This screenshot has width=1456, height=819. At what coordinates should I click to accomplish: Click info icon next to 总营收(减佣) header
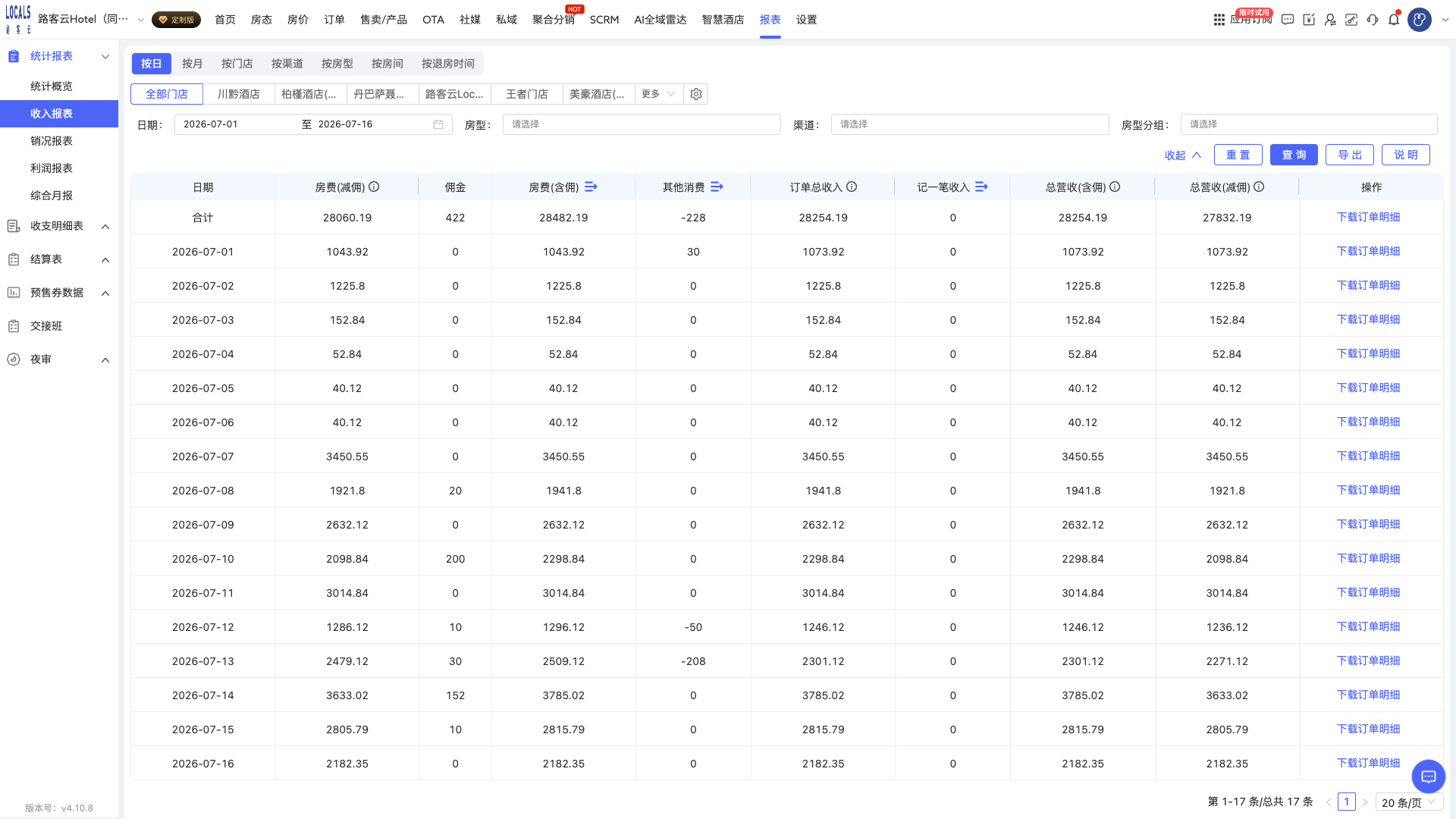(1259, 187)
